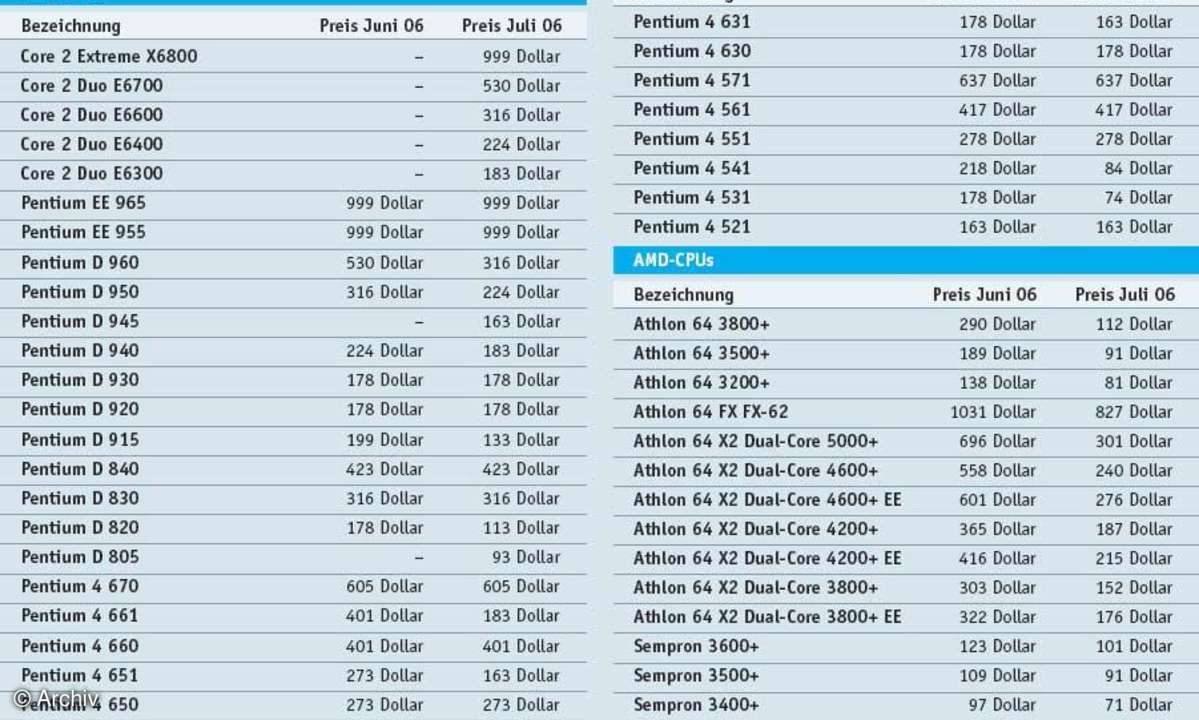The height and width of the screenshot is (720, 1199).
Task: Pick the "Sempron 3400+" name
Action: 696,705
